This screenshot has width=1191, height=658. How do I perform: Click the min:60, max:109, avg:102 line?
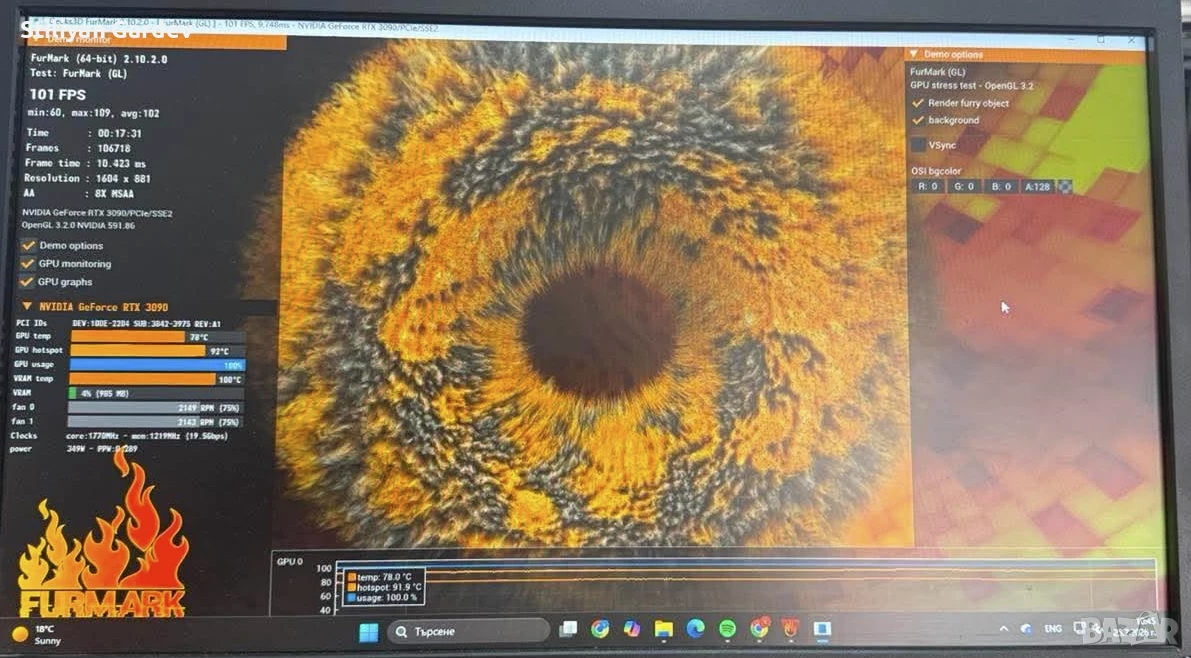pyautogui.click(x=93, y=113)
